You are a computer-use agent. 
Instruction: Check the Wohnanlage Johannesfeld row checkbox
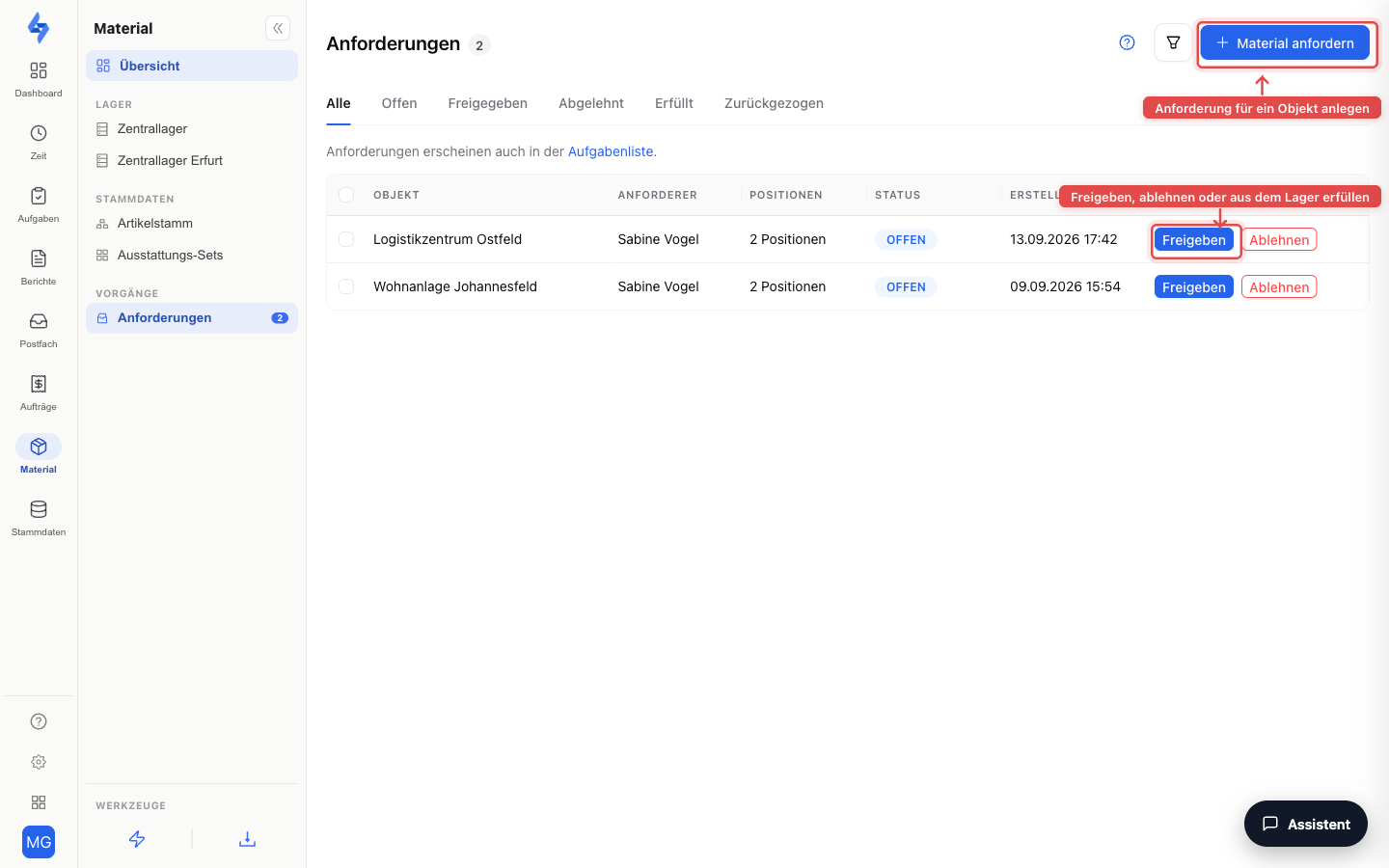[346, 286]
